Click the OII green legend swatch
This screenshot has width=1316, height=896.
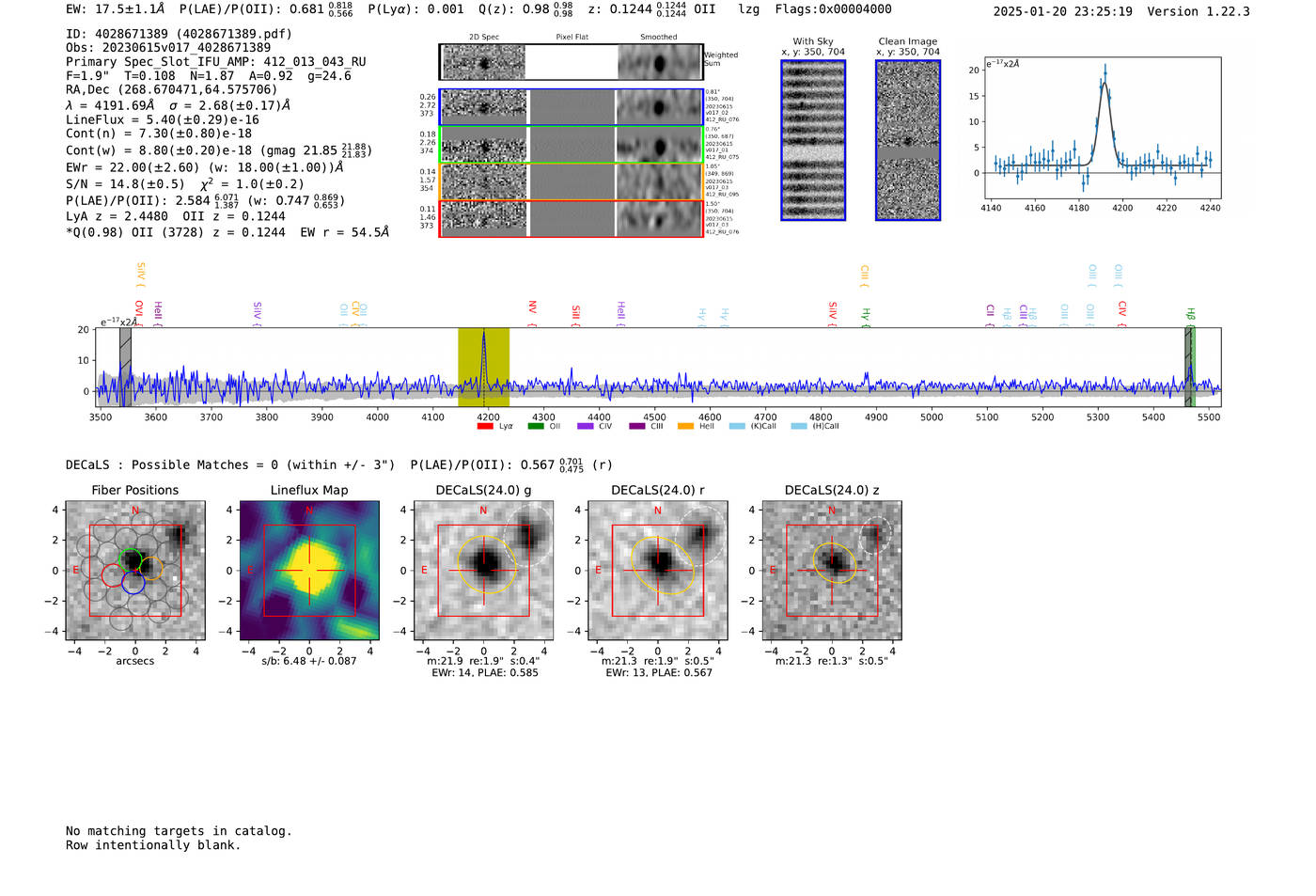(x=535, y=426)
